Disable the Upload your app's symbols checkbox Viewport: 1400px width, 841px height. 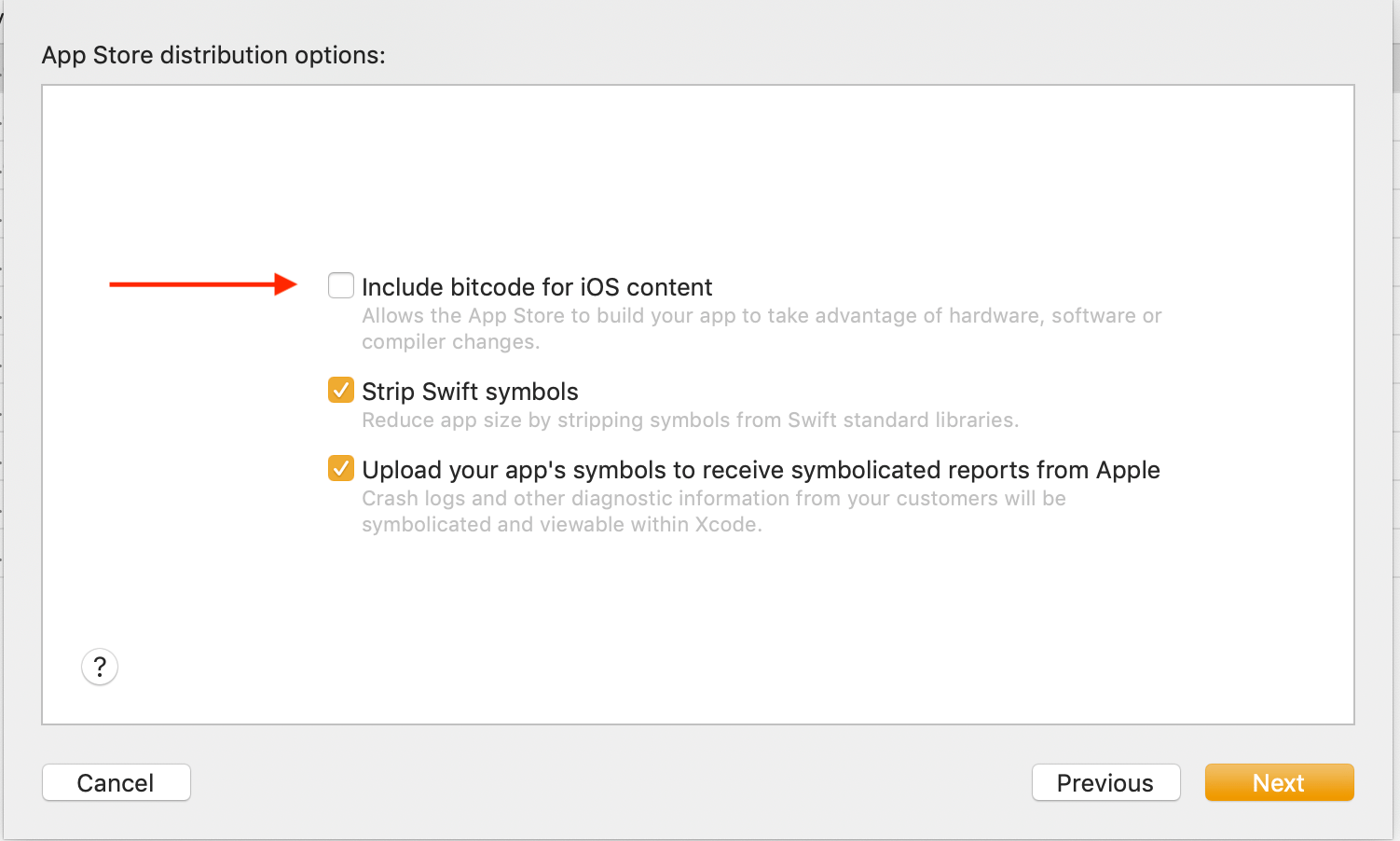[x=341, y=468]
